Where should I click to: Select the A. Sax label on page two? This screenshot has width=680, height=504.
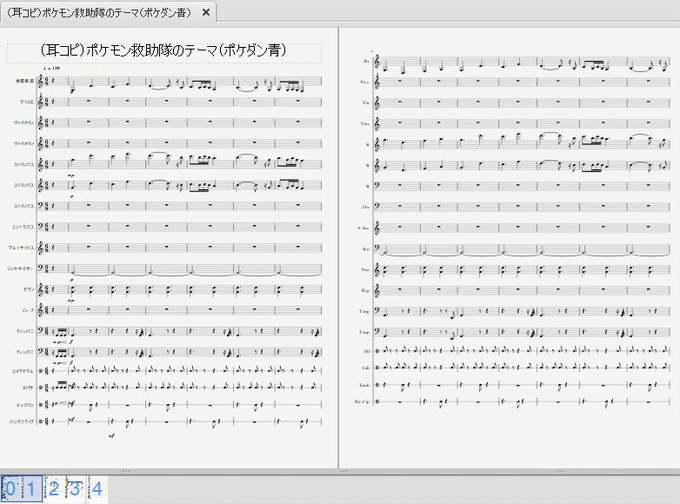[x=363, y=228]
